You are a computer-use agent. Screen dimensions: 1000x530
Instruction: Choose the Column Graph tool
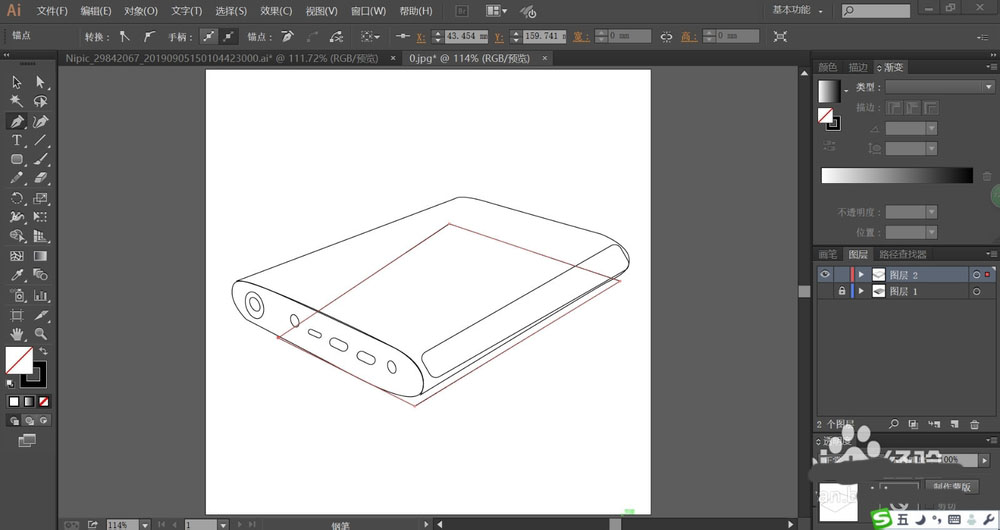click(x=41, y=295)
